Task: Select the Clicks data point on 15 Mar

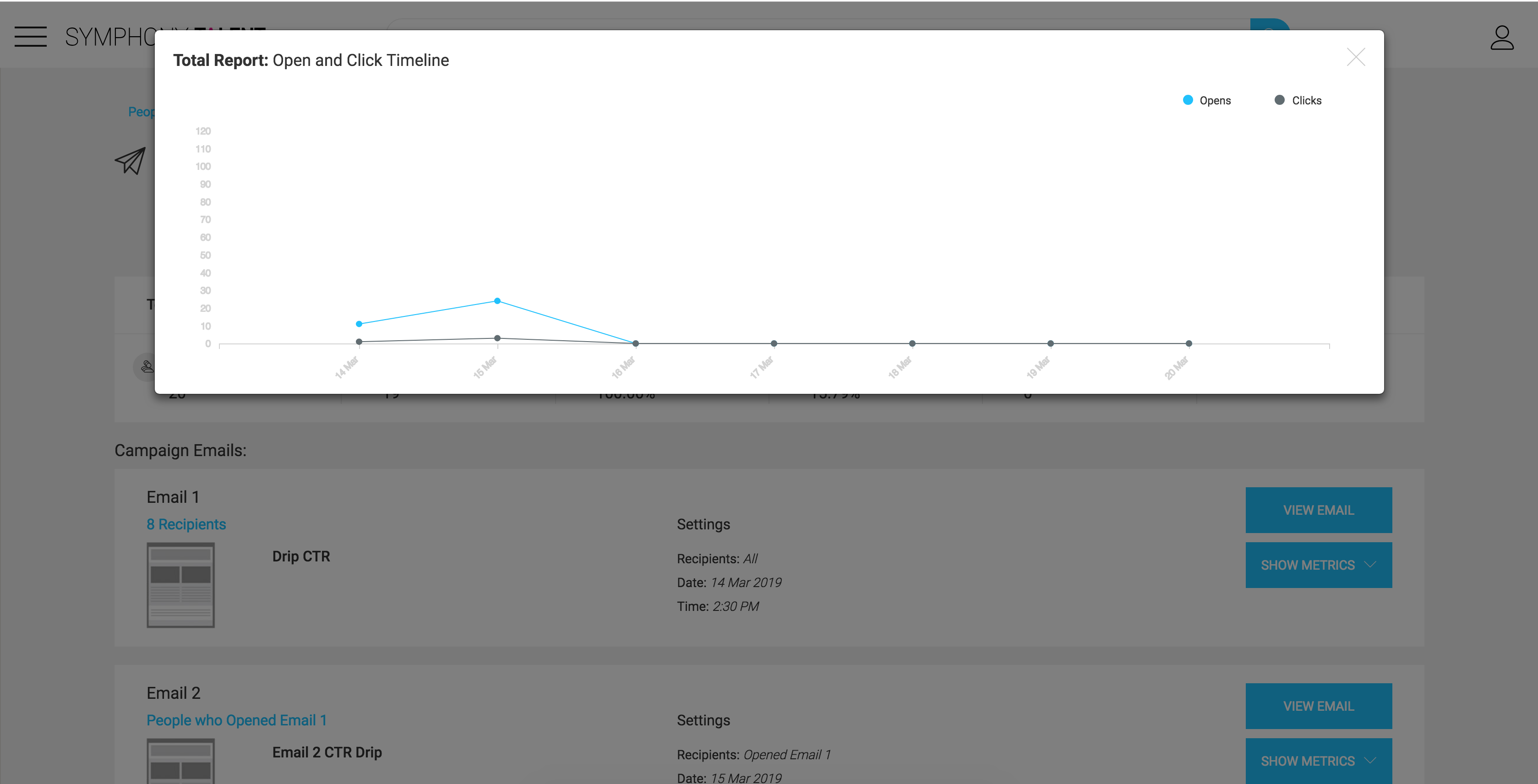Action: point(497,338)
